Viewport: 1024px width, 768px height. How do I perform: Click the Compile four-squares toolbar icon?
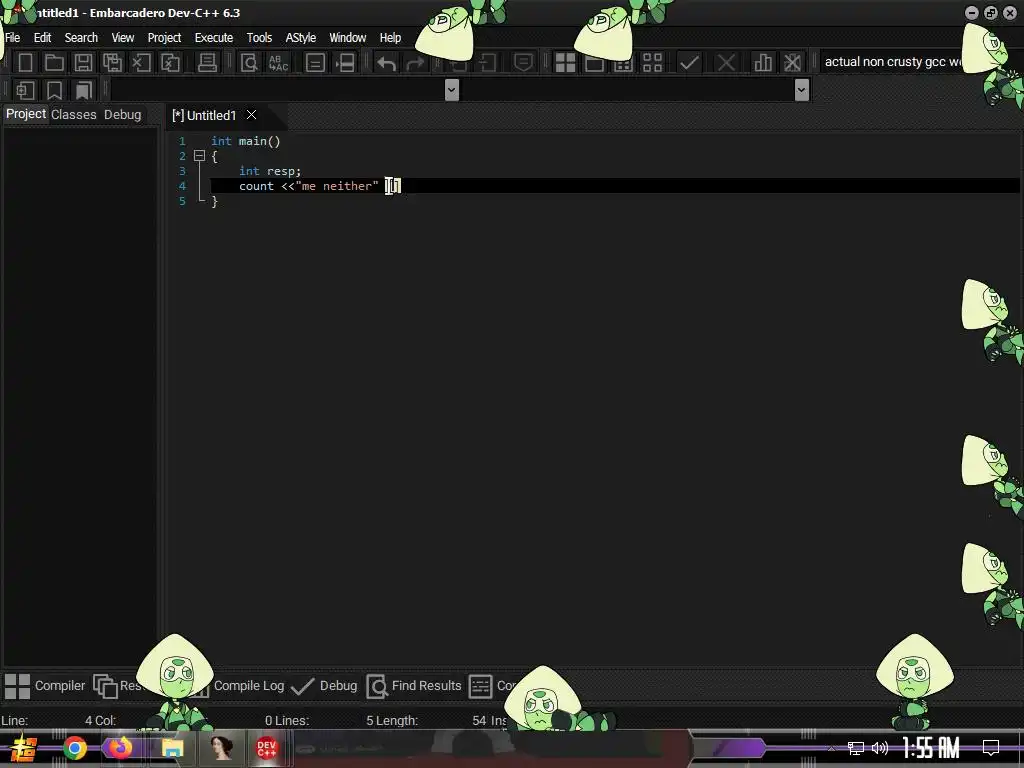click(565, 63)
